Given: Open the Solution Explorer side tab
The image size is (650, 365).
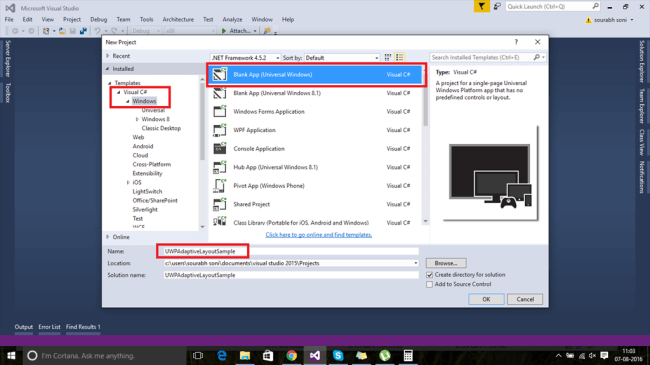Looking at the screenshot, I should (642, 61).
